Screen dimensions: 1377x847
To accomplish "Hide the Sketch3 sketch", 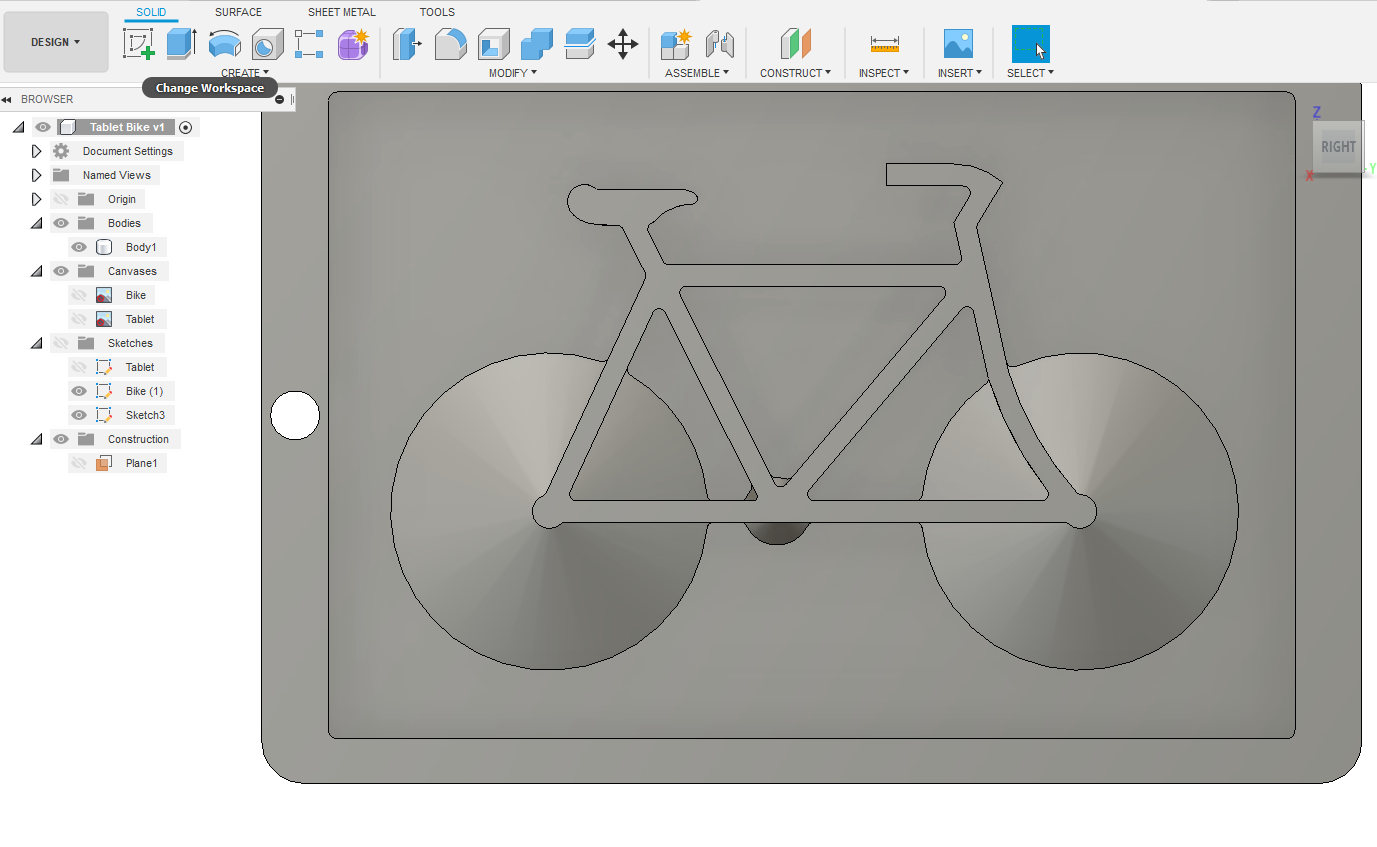I will pyautogui.click(x=79, y=415).
